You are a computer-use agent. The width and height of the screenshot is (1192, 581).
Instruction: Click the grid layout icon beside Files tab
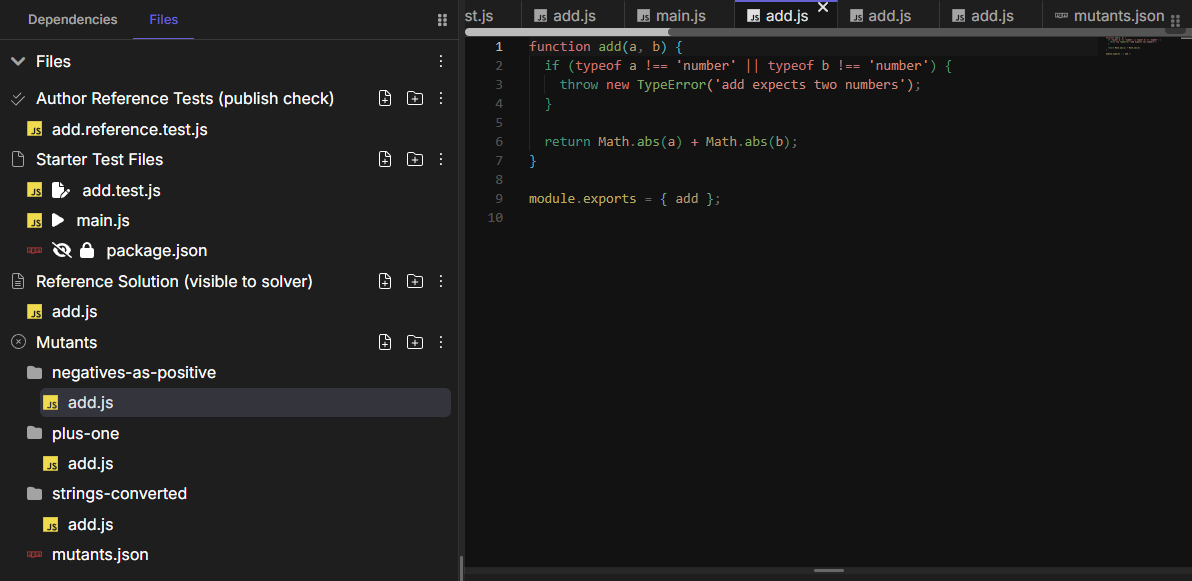point(442,20)
